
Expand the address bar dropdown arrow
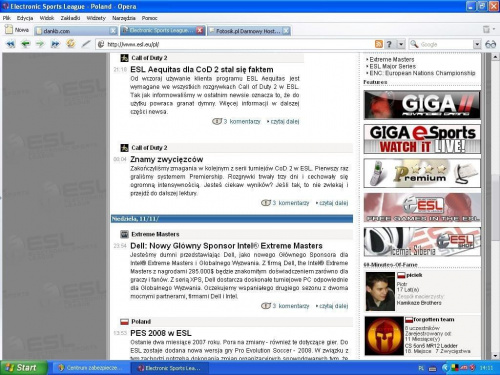pyautogui.click(x=401, y=44)
